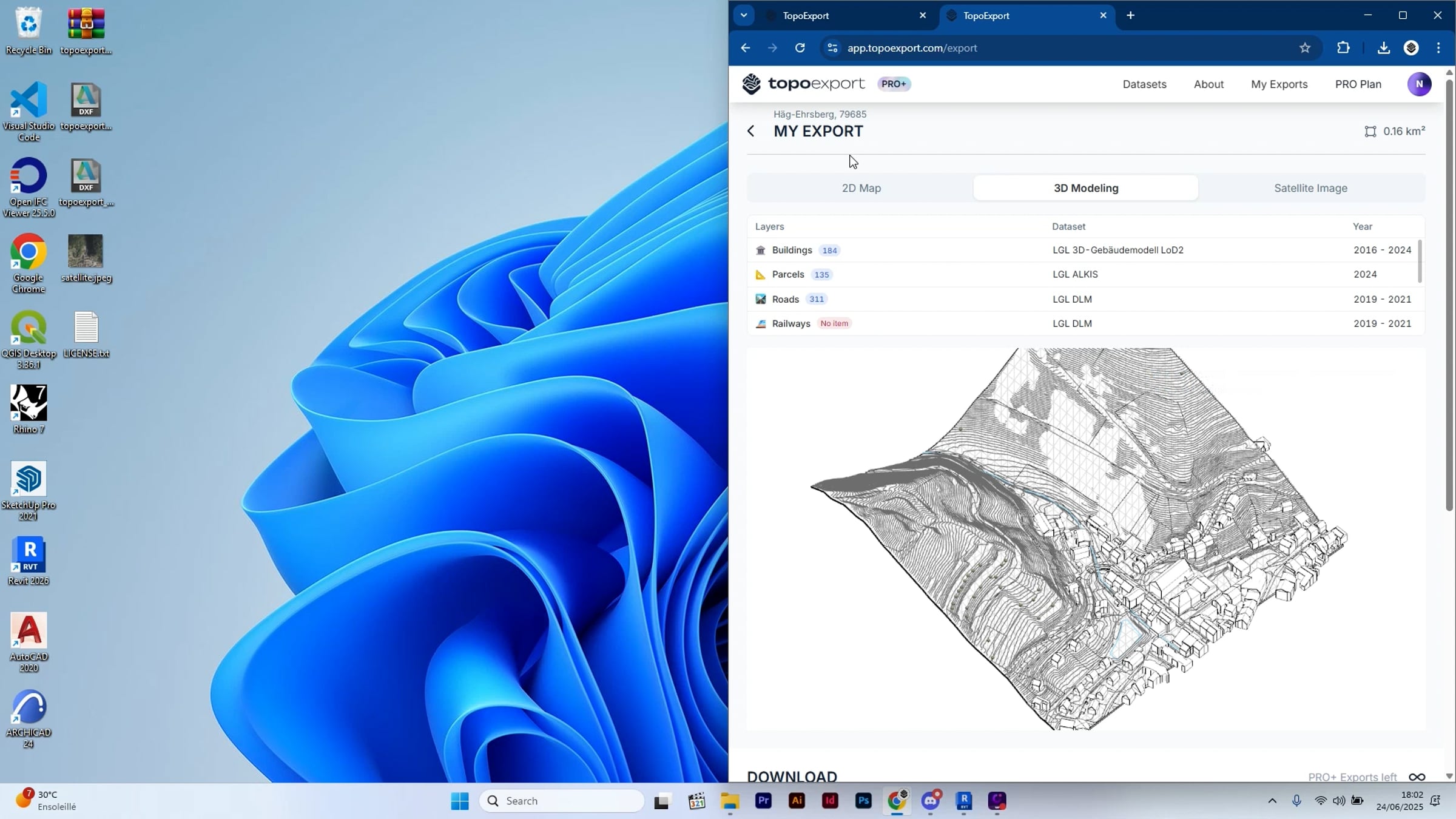Image resolution: width=1456 pixels, height=819 pixels.
Task: Click the topoexport logo
Action: (x=804, y=84)
